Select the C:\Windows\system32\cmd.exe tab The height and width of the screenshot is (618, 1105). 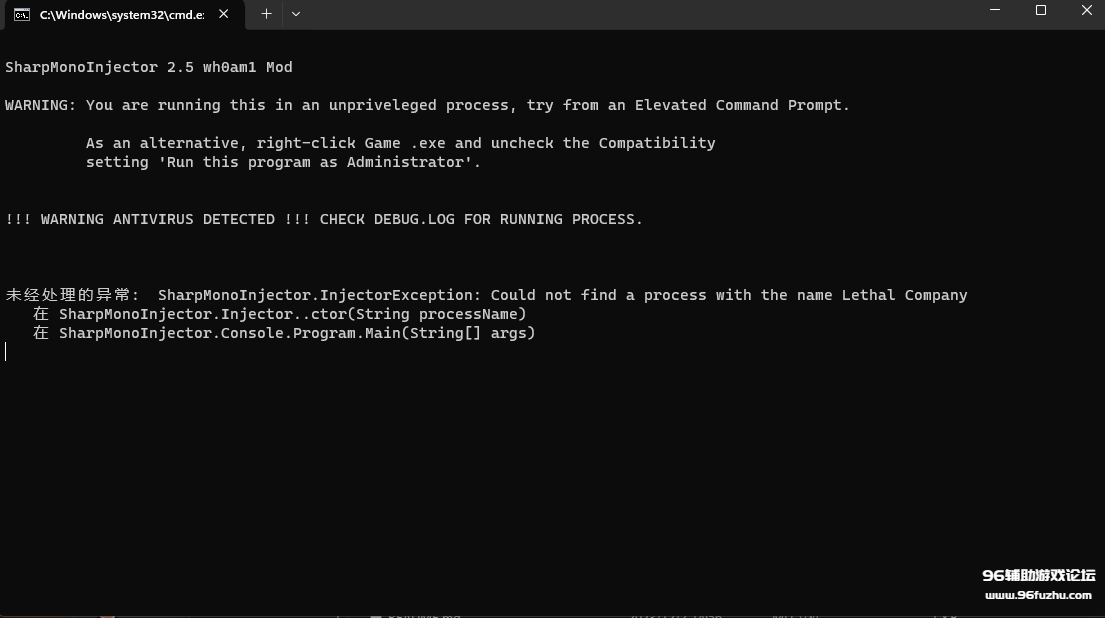[x=120, y=14]
